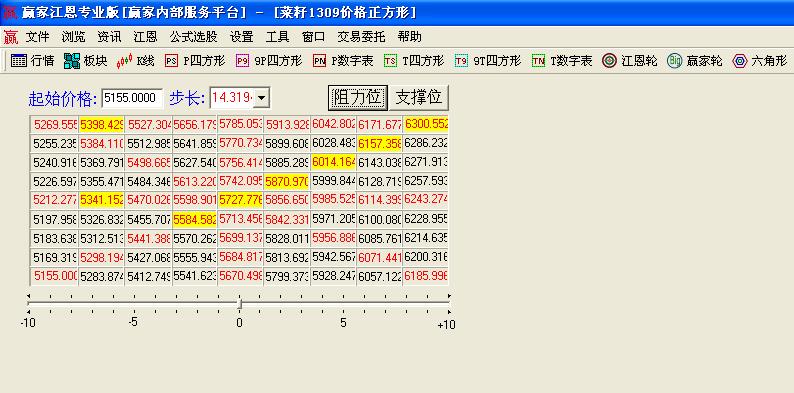This screenshot has height=393, width=794.
Task: Expand the 步长 step dropdown arrow
Action: [261, 98]
